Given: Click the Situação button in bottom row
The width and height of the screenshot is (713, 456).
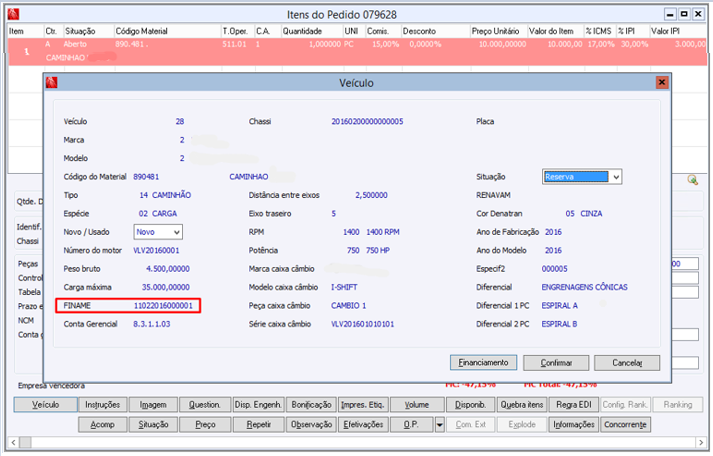Looking at the screenshot, I should [x=153, y=425].
